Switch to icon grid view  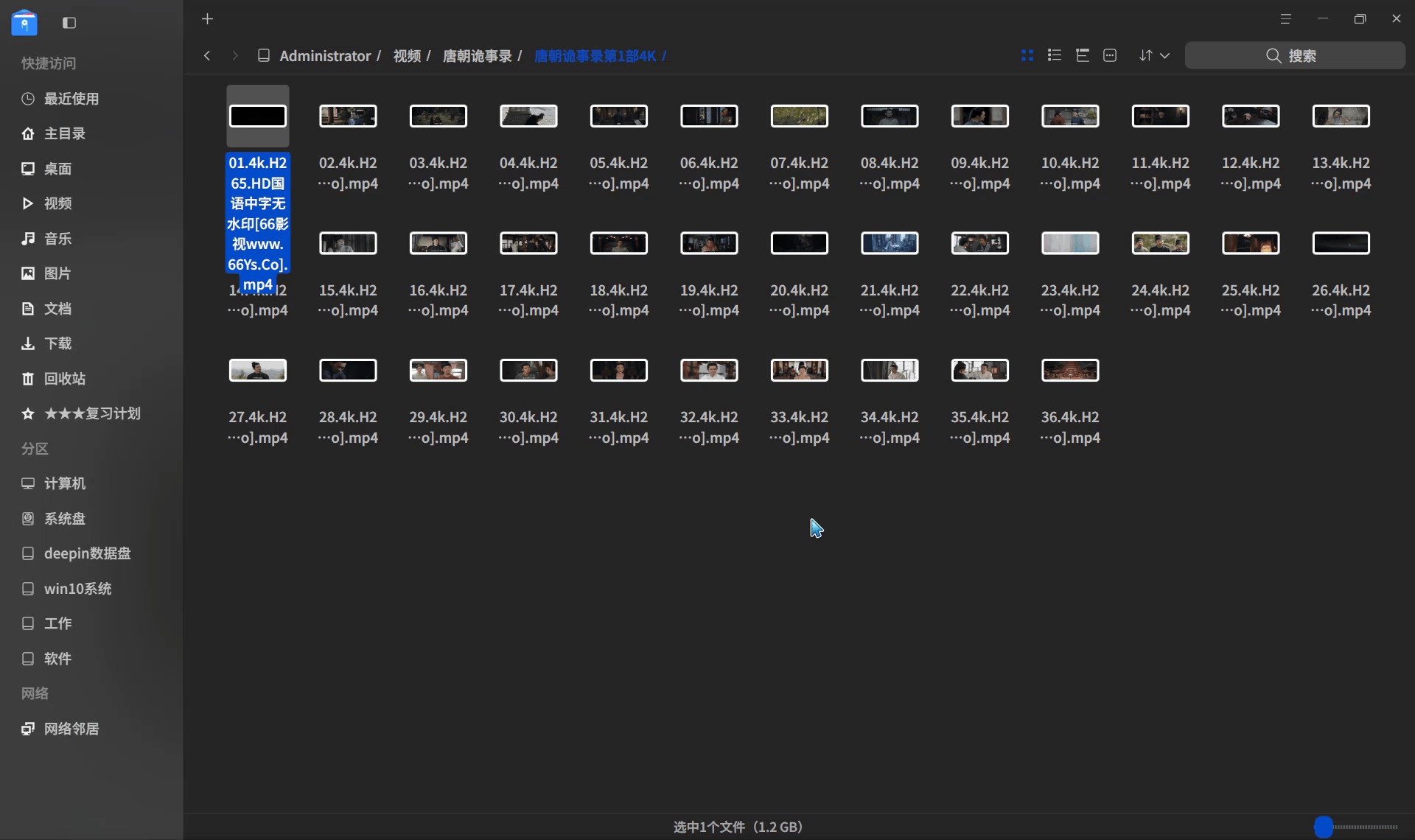[x=1027, y=55]
